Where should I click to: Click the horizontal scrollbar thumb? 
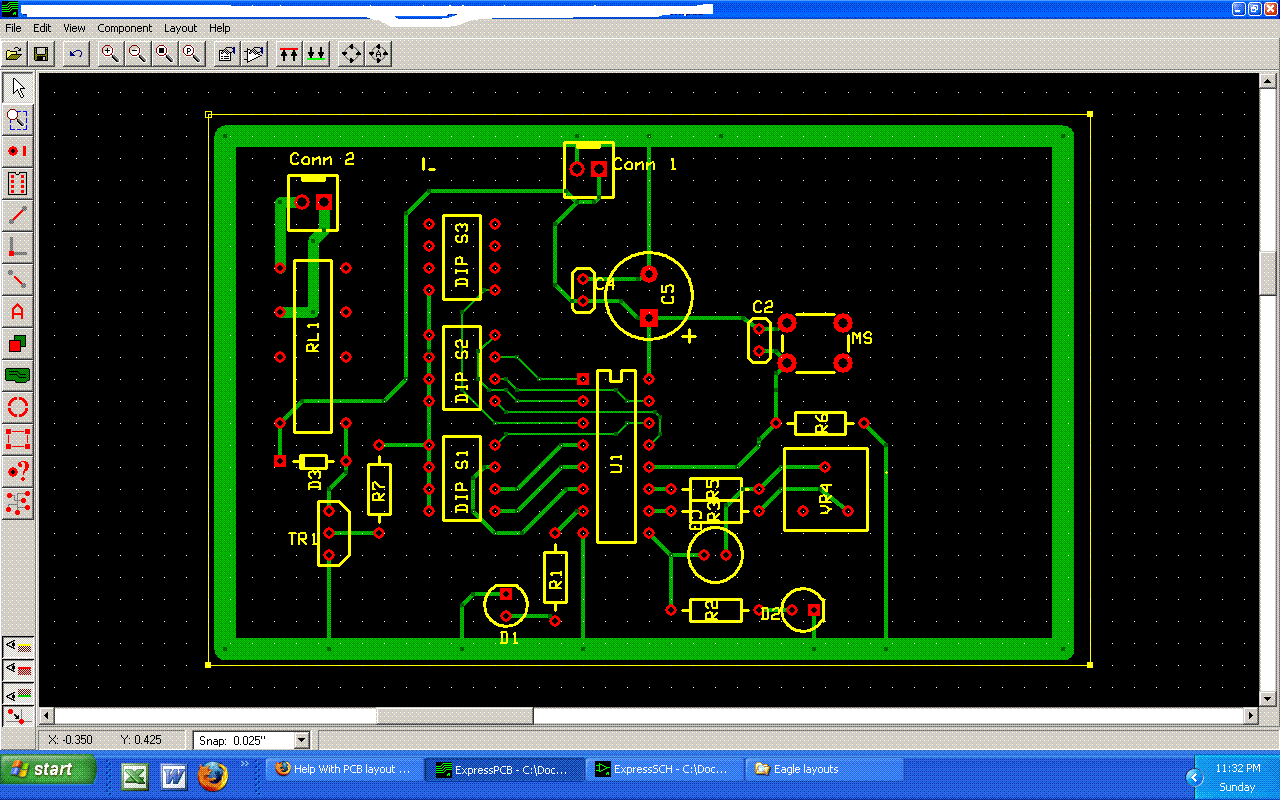coord(454,716)
